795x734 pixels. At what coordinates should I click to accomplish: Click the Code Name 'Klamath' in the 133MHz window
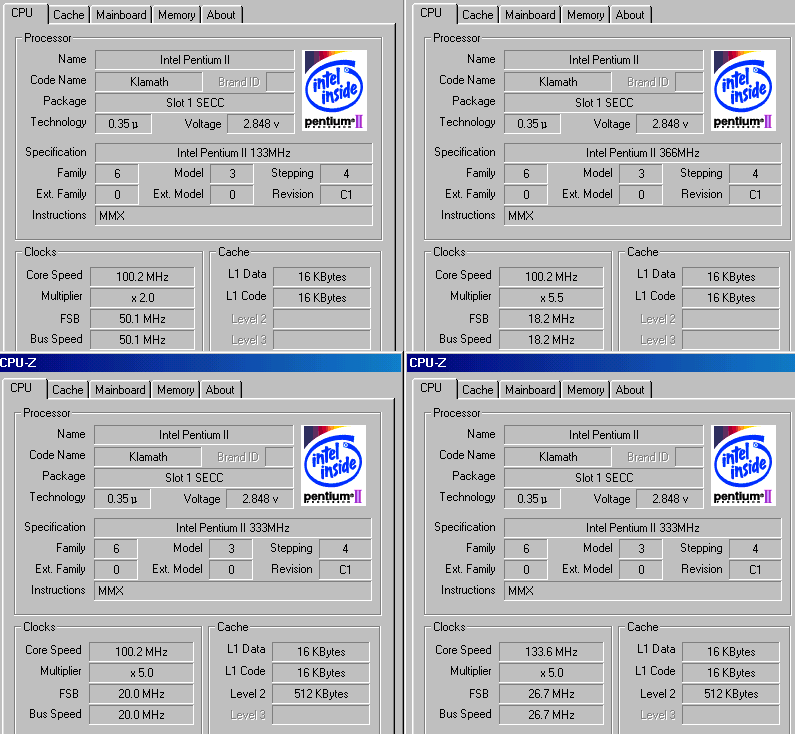[149, 82]
